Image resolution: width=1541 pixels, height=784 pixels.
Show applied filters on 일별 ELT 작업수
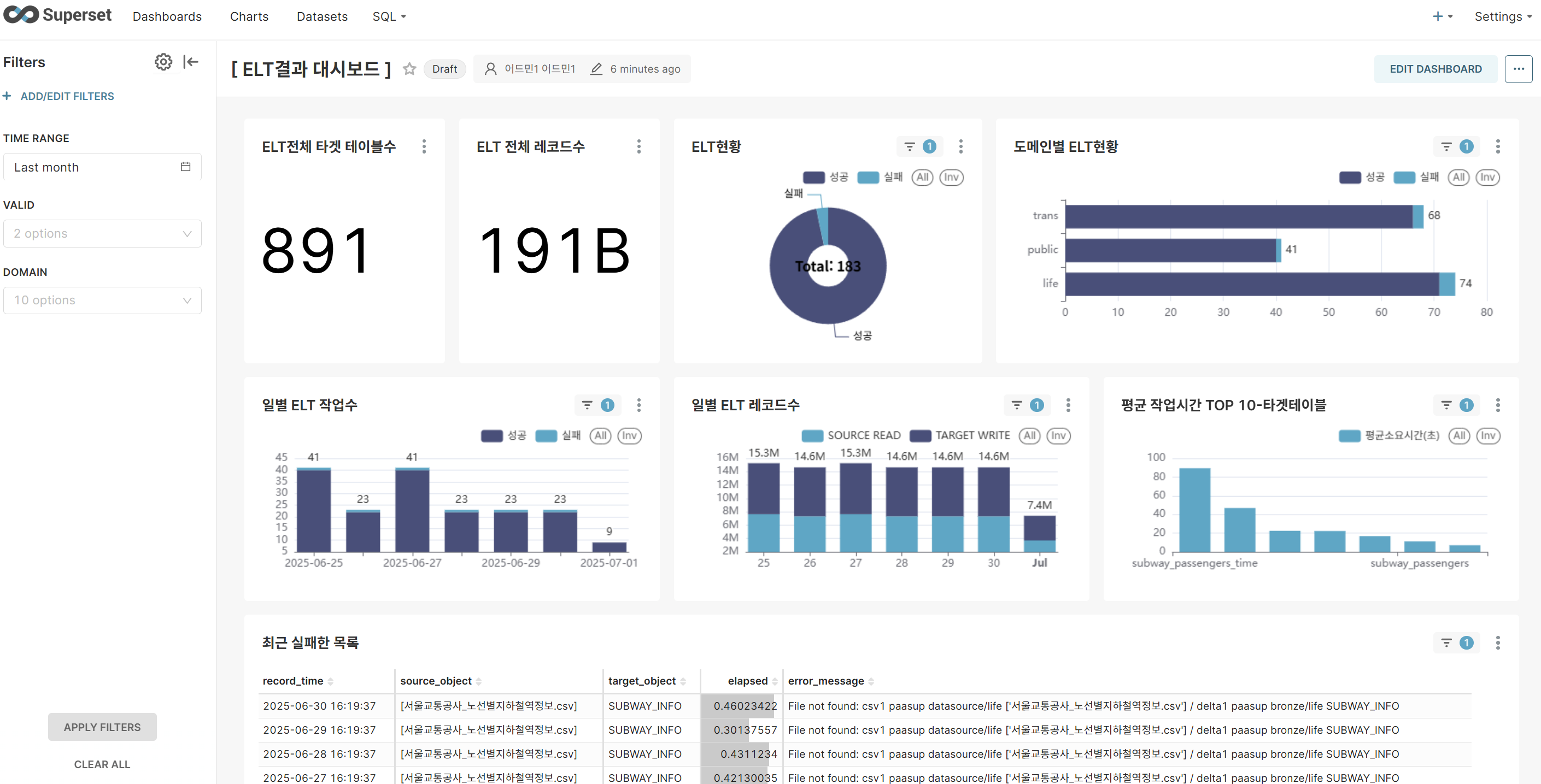coord(597,405)
